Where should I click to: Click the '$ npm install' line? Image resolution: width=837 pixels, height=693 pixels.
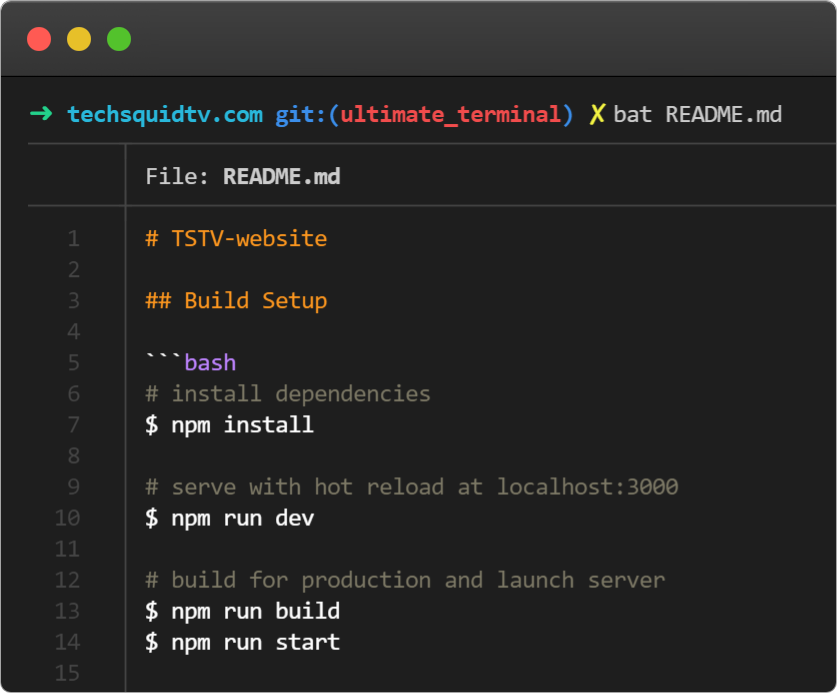pos(230,425)
